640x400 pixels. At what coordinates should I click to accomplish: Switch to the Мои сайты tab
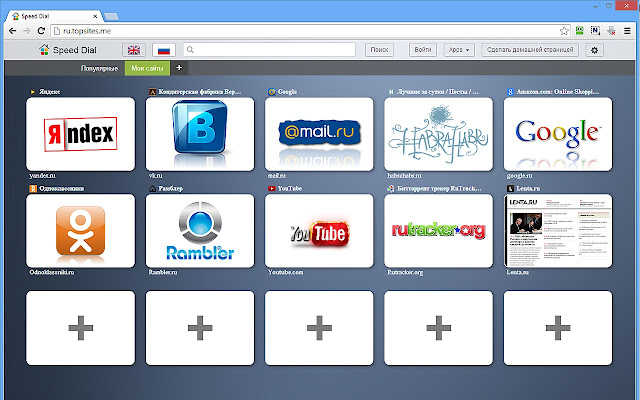[x=147, y=68]
